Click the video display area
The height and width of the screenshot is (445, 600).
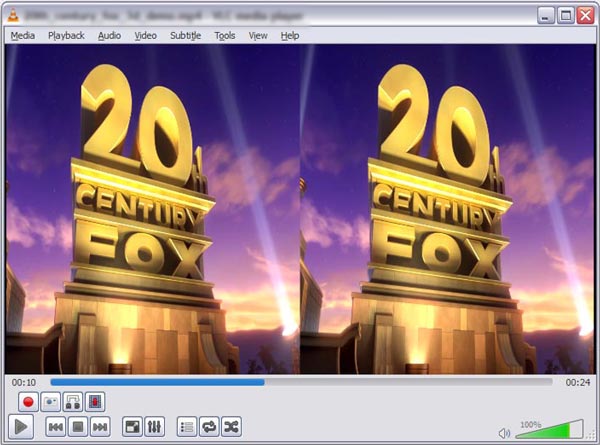tap(300, 209)
